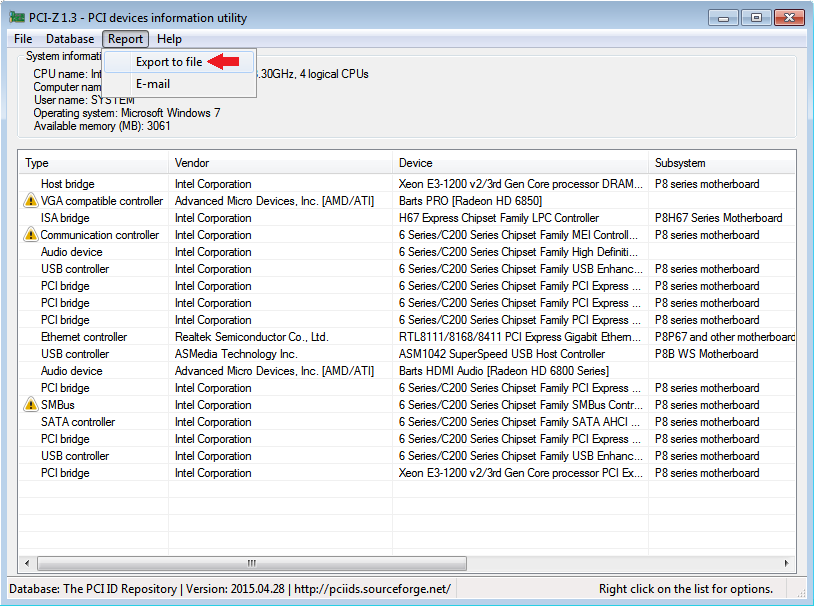Click the Available memory (MB): 3061 text
Viewport: 814px width, 606px height.
click(x=102, y=126)
